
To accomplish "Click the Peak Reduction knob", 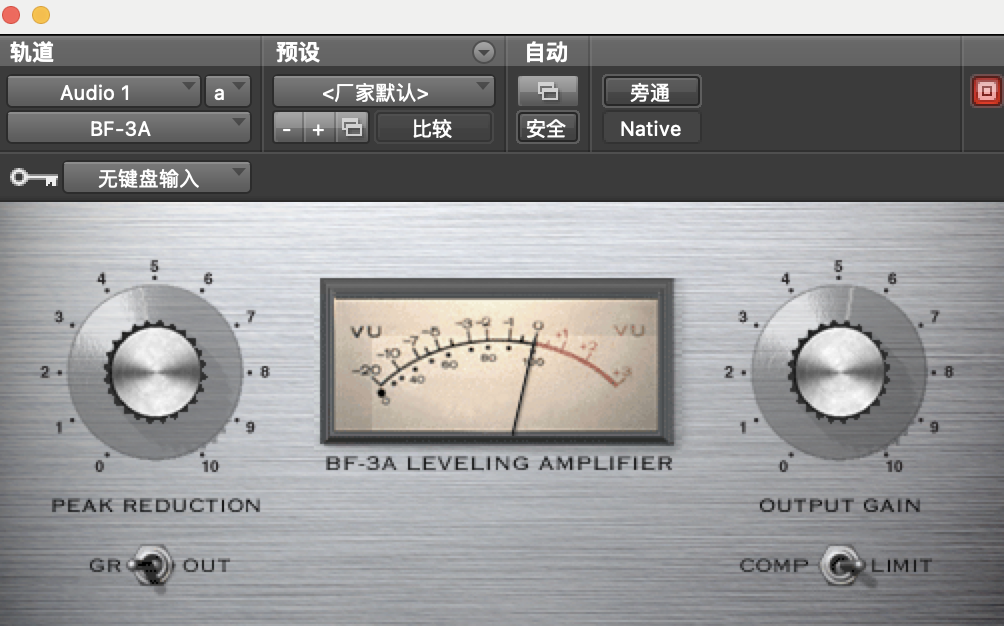I will pyautogui.click(x=155, y=371).
